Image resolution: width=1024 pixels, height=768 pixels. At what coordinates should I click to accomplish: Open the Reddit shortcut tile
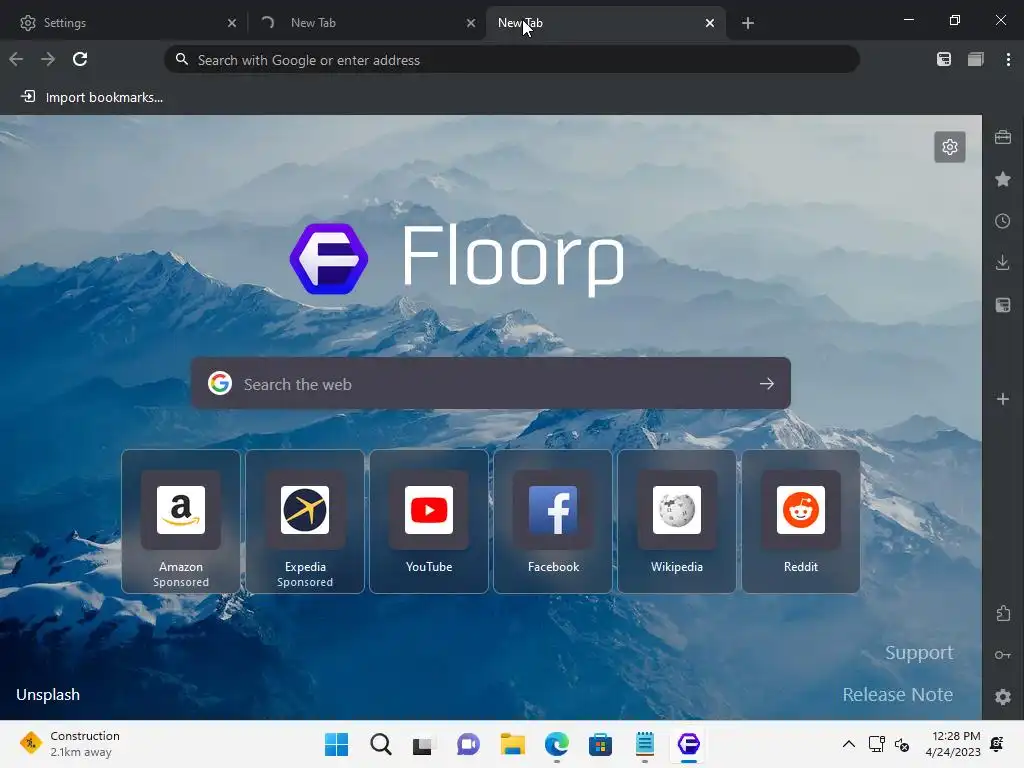[x=801, y=521]
